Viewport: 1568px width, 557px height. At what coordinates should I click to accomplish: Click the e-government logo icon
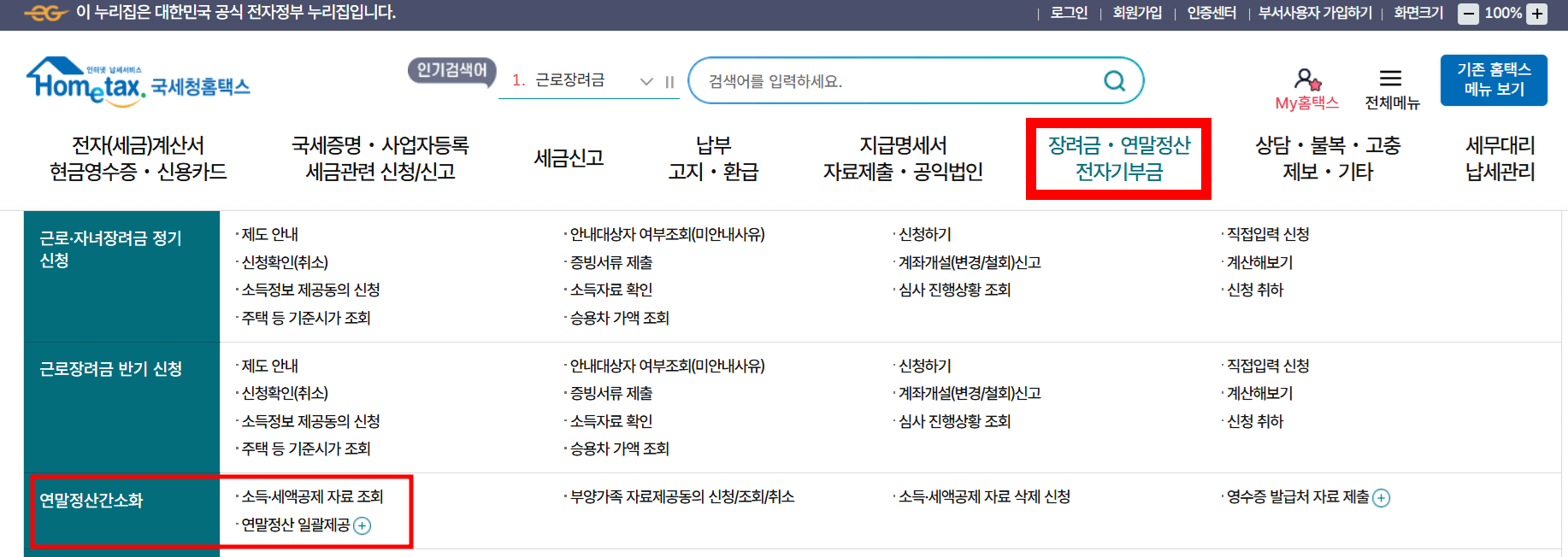46,13
